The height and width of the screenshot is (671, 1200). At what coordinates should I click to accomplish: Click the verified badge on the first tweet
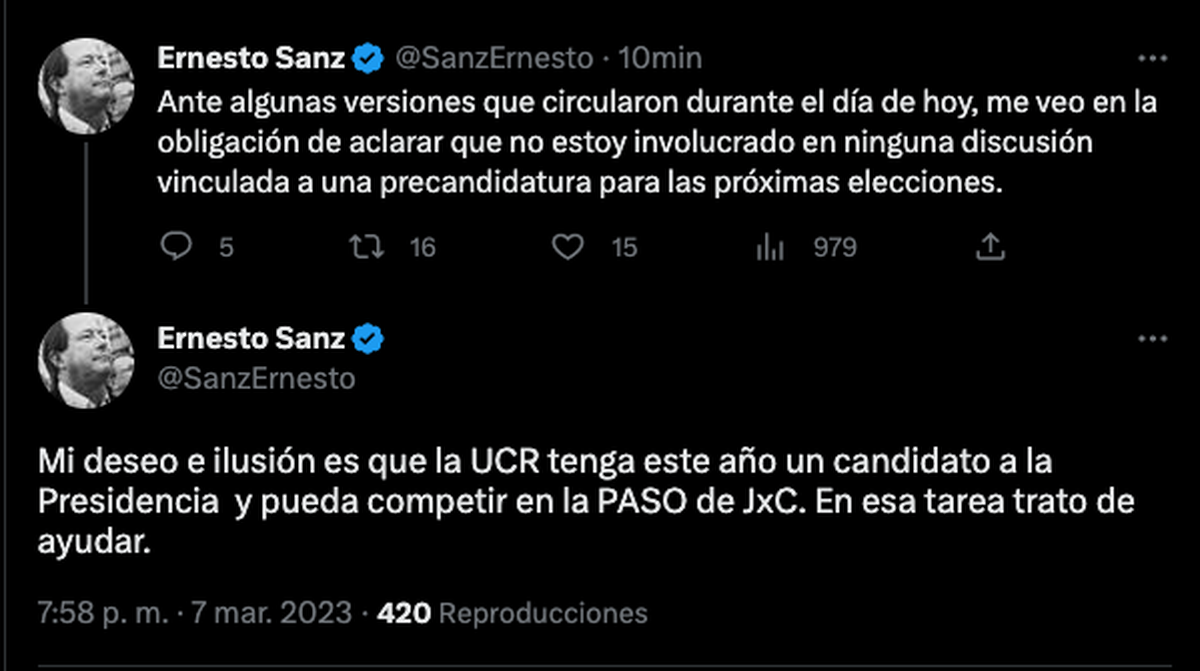click(x=369, y=60)
